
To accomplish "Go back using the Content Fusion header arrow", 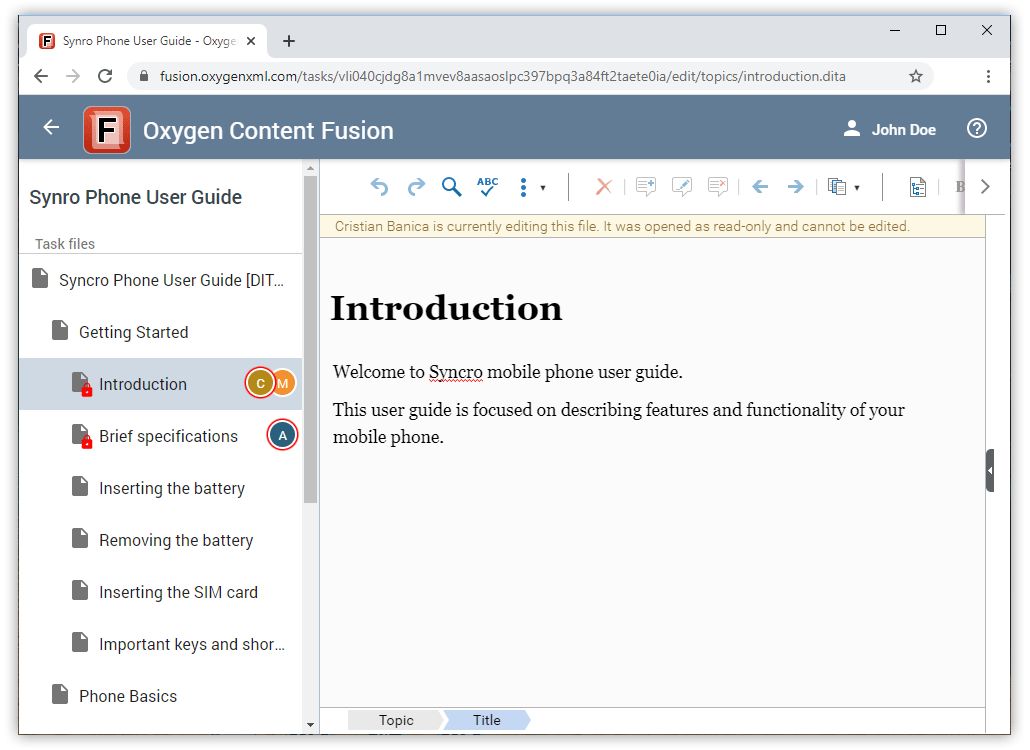I will (51, 127).
